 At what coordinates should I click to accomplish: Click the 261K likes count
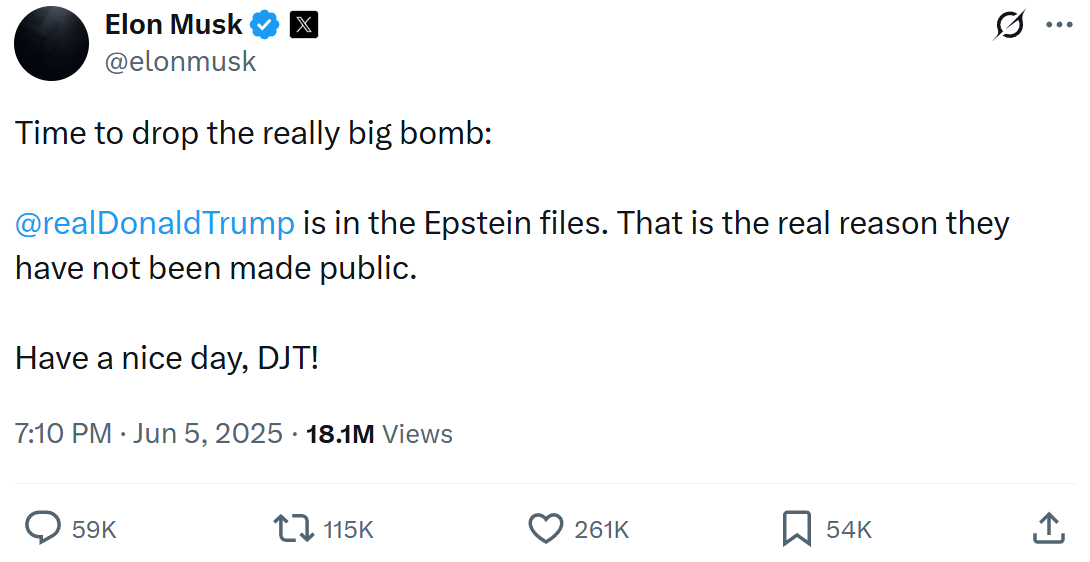pos(601,530)
